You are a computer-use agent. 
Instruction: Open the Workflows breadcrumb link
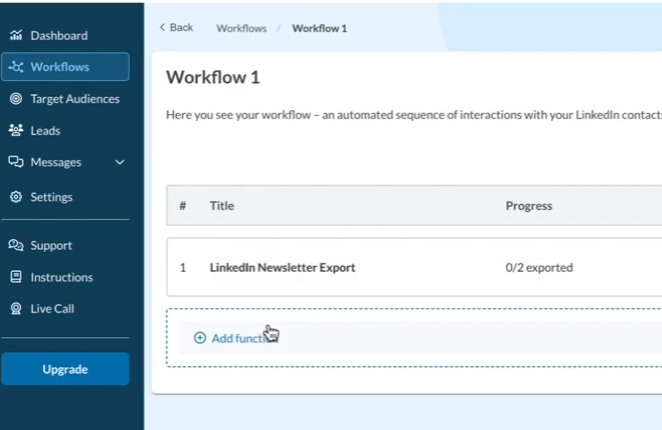tap(240, 28)
